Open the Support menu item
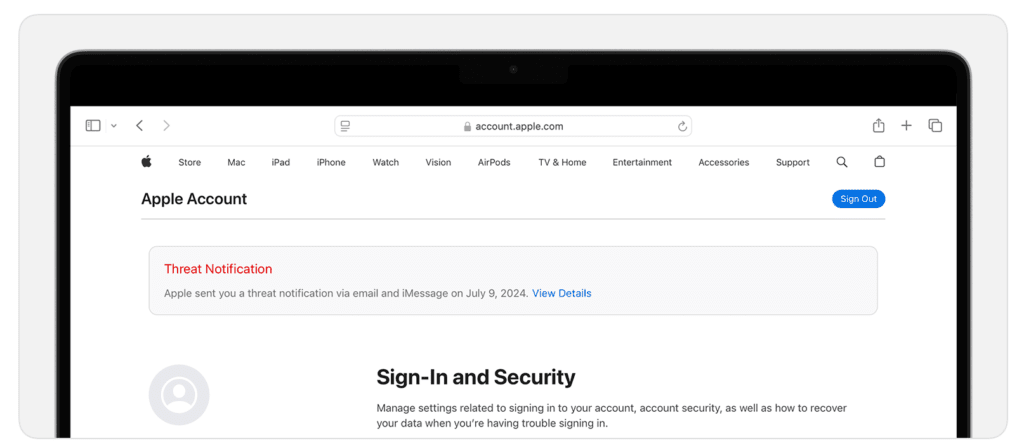Screen dimensions: 1024x448 tap(793, 163)
